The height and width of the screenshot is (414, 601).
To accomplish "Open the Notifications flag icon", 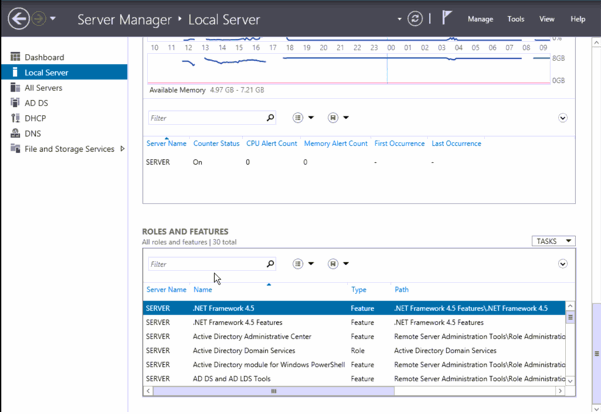I will [x=446, y=18].
